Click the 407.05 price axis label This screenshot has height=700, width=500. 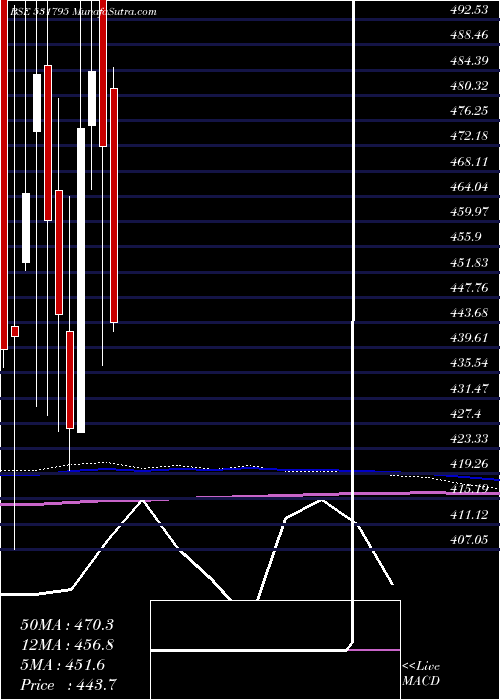click(470, 540)
